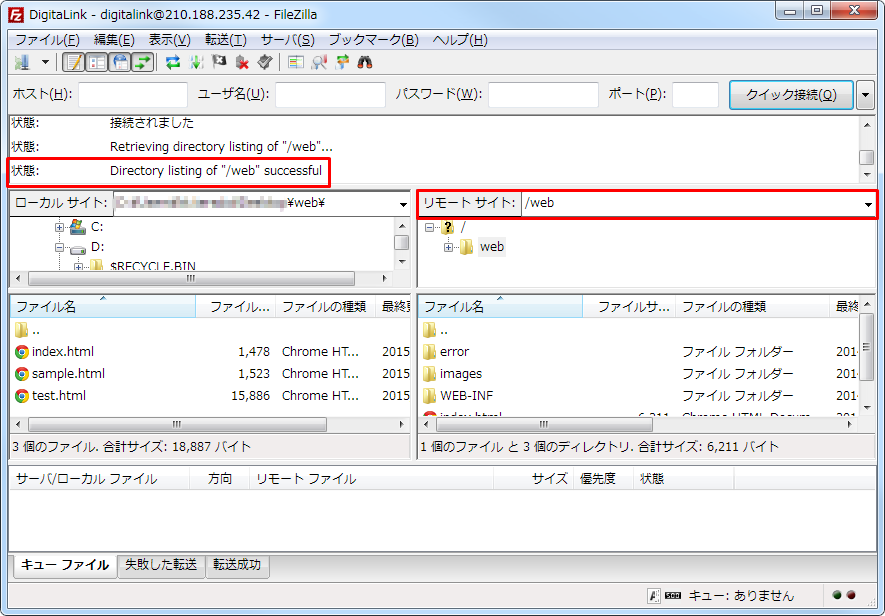Sort local list by ファイルの種類 column
Image resolution: width=885 pixels, height=616 pixels.
(x=325, y=307)
